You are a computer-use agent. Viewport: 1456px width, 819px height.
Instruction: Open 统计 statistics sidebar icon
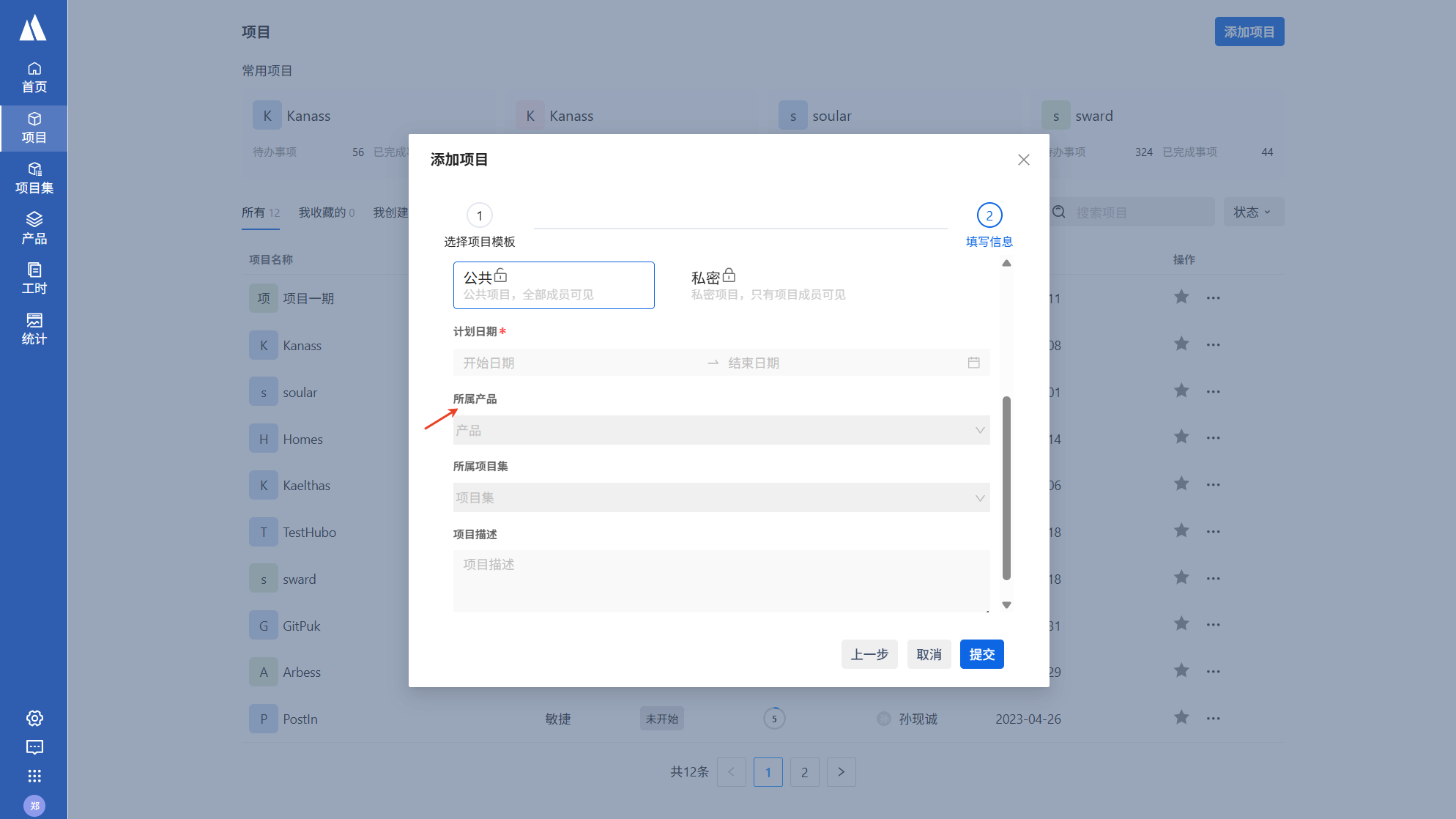[34, 329]
